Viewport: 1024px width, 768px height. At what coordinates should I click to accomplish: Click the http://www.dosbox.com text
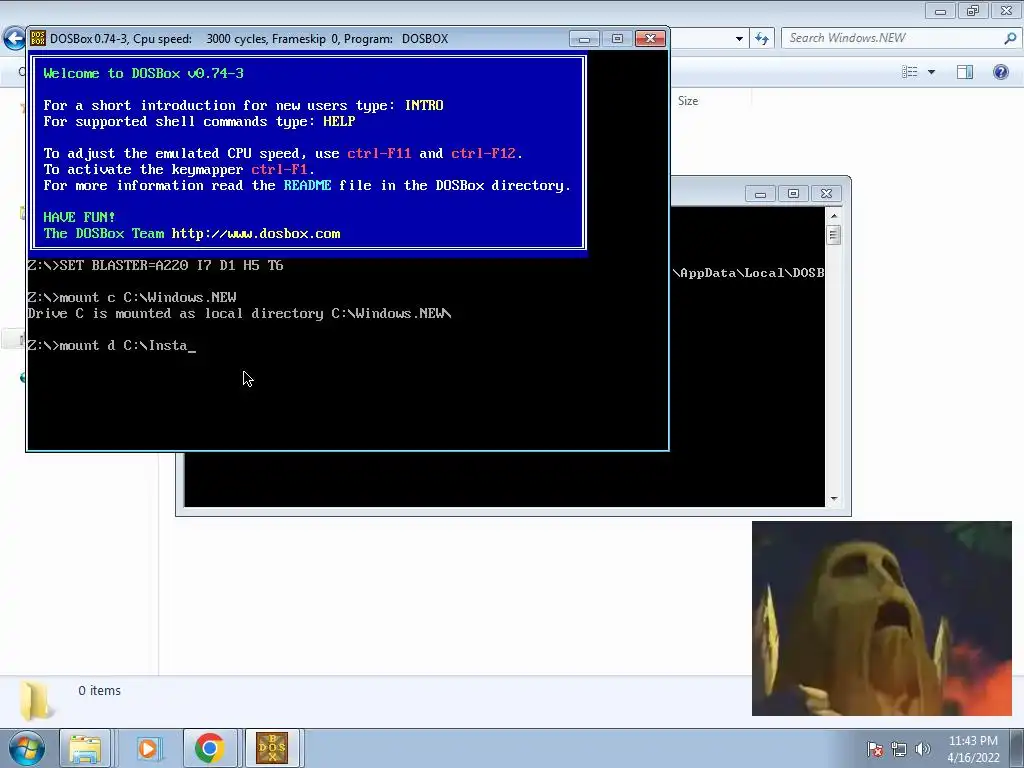tap(256, 234)
